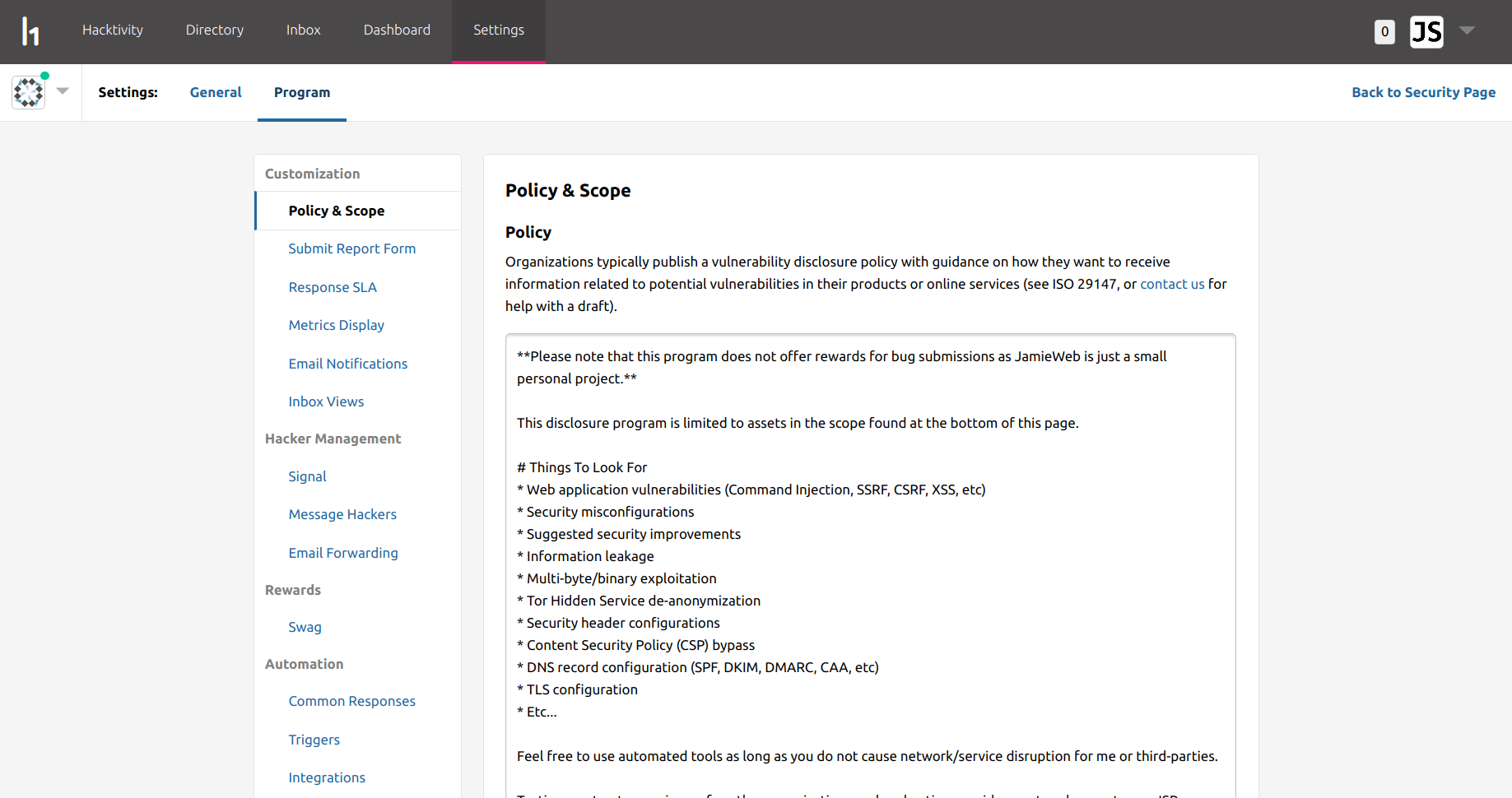Viewport: 1512px width, 798px height.
Task: Click the program logo icon
Action: tap(29, 92)
